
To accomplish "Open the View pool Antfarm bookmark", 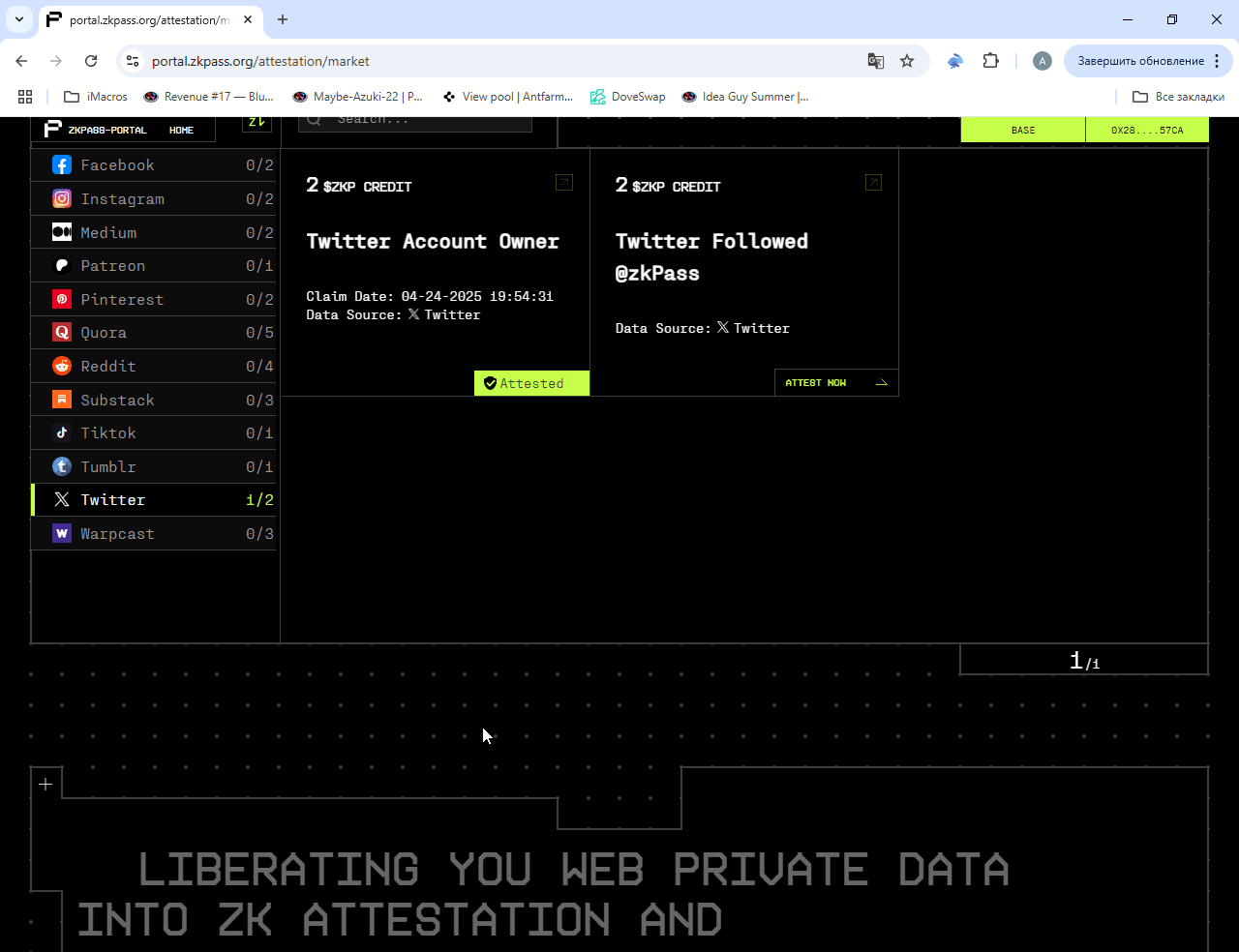I will coord(507,97).
